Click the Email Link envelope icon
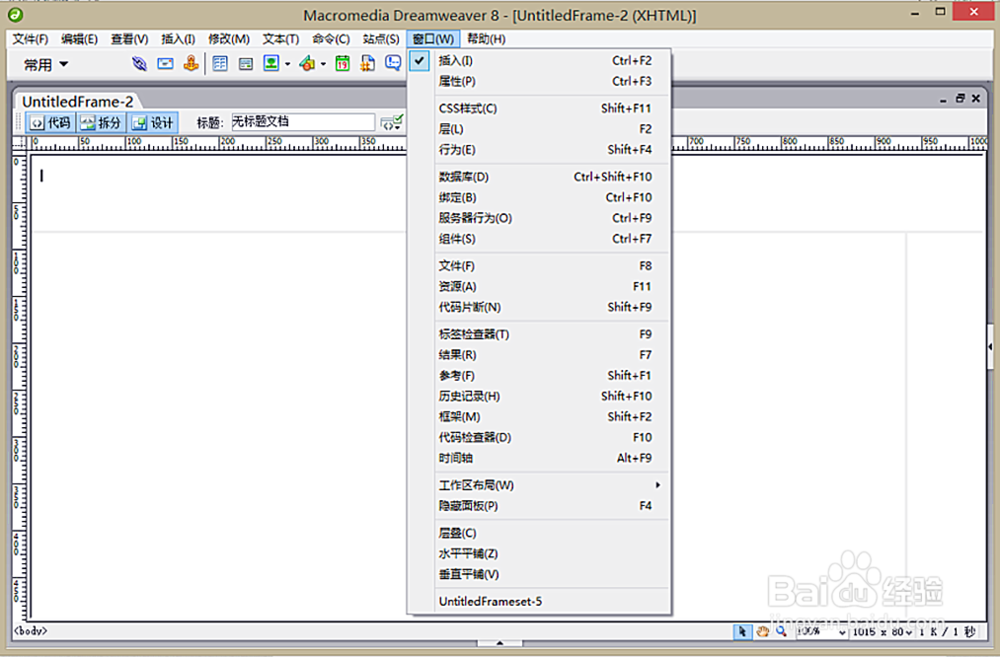Screen dimensions: 1000x657 tap(165, 64)
